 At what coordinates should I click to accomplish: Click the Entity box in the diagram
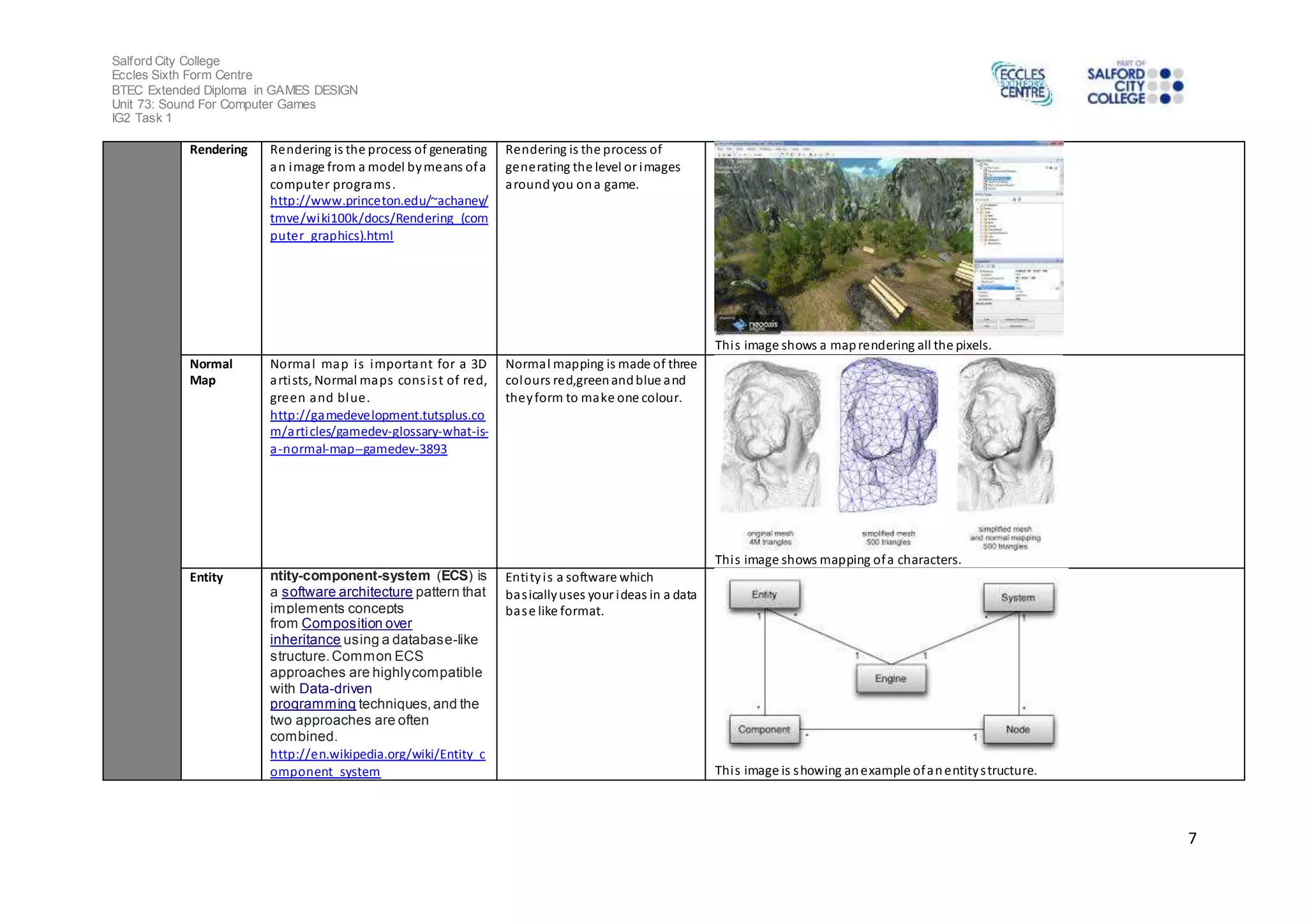764,595
